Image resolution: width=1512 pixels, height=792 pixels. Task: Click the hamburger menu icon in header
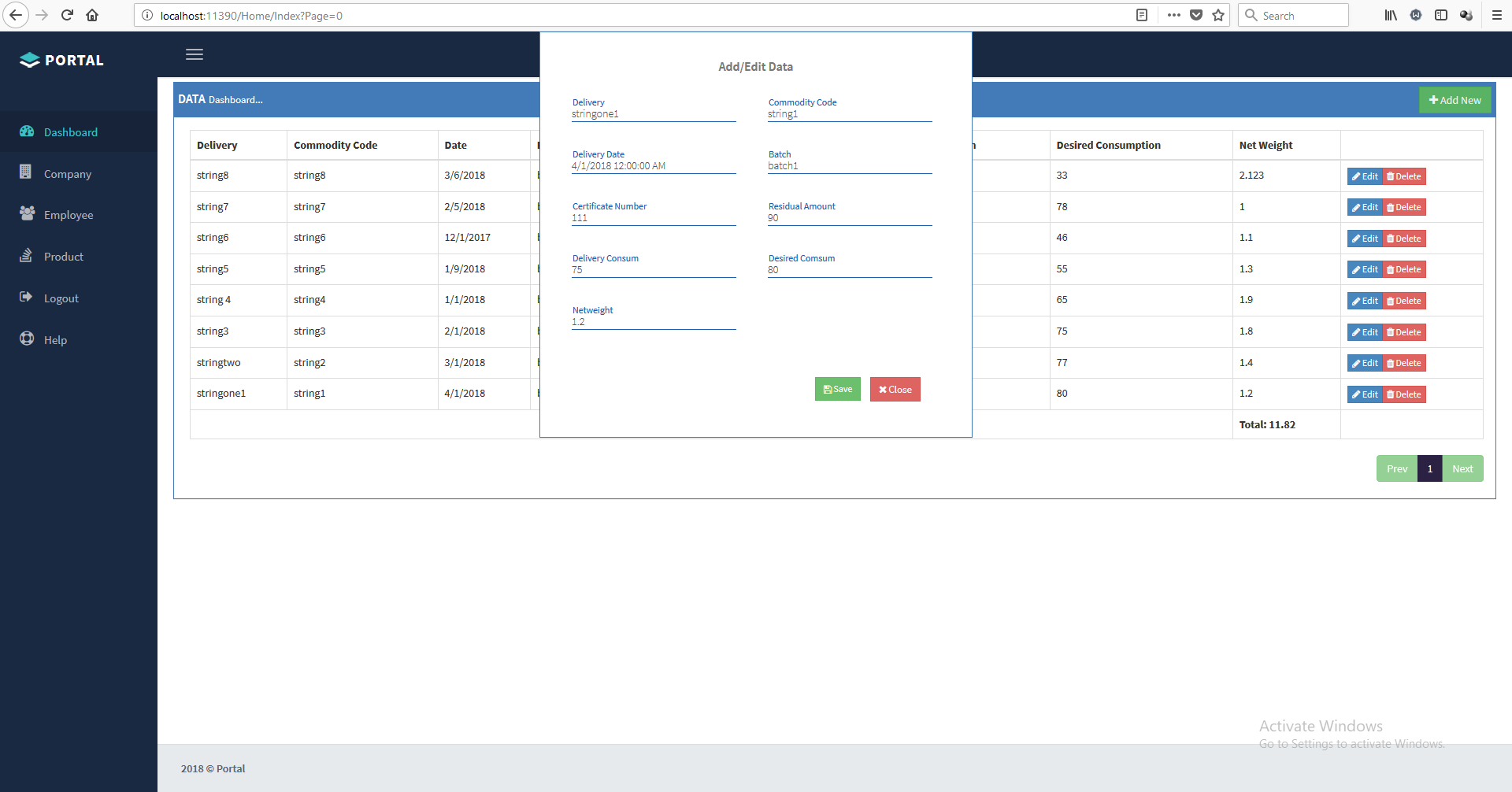click(x=195, y=54)
